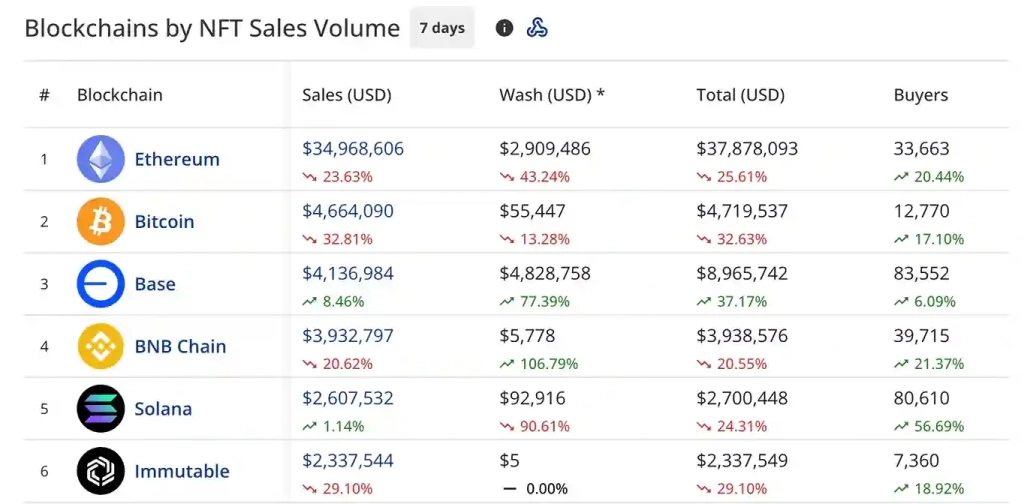
Task: Open the Bitcoin blockchain link
Action: 164,222
